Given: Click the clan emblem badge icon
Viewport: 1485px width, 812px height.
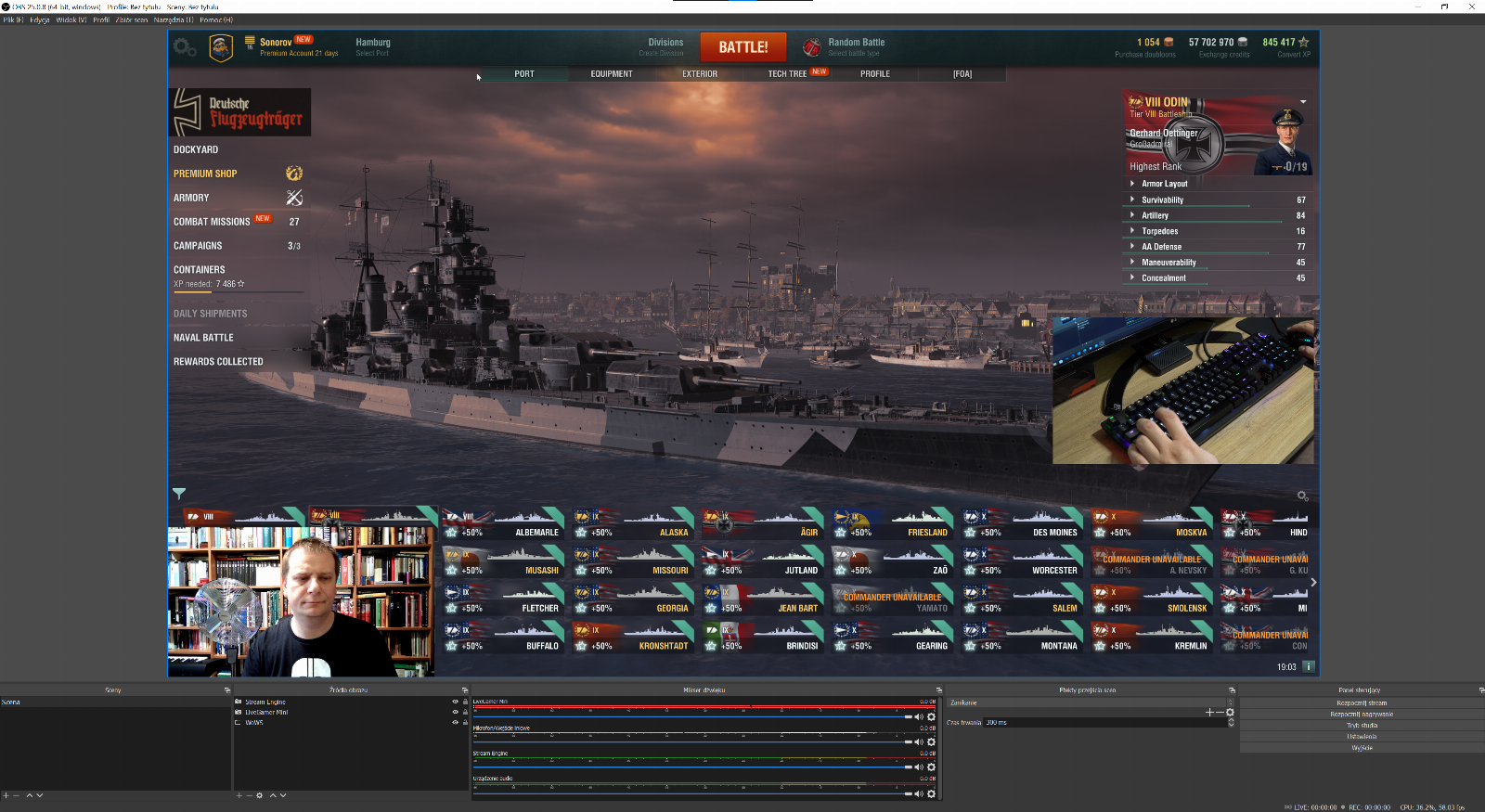Looking at the screenshot, I should click(x=221, y=47).
